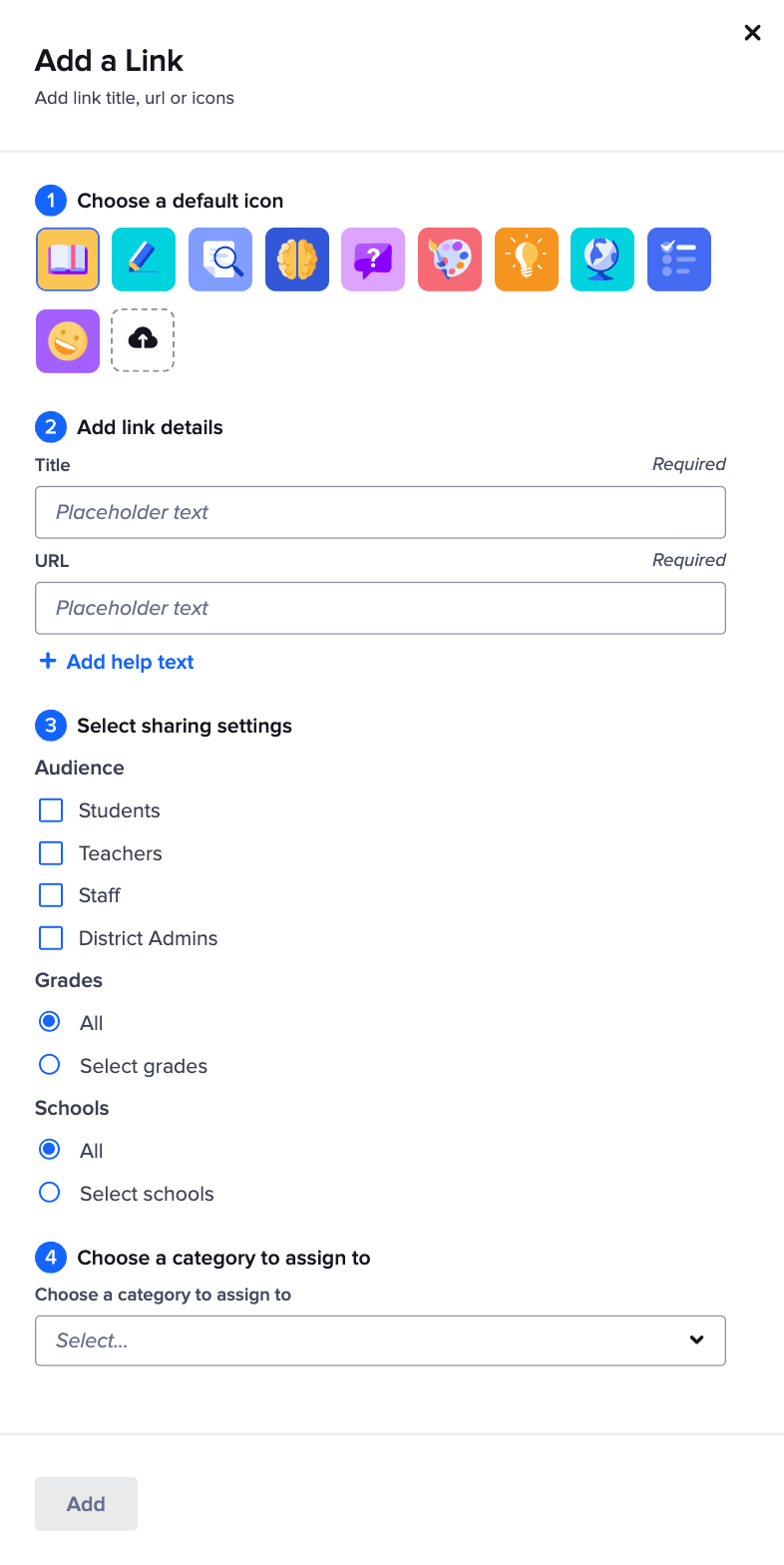Open the category Select dropdown

pos(380,1340)
